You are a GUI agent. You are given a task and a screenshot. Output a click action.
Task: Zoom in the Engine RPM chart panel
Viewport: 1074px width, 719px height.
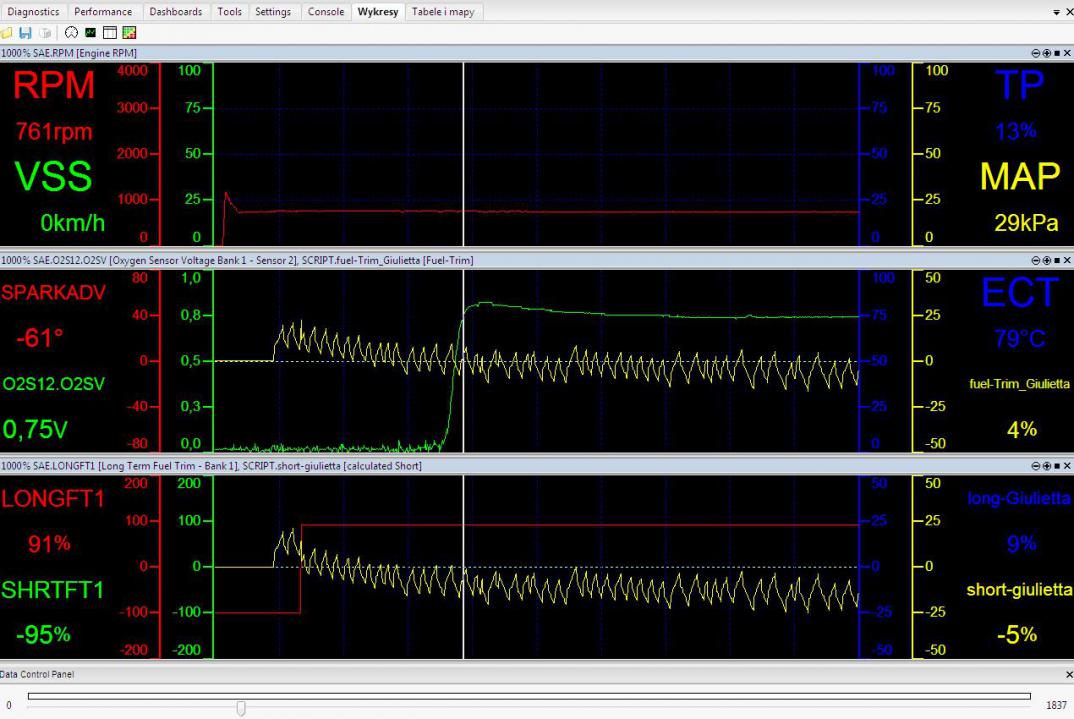point(1046,52)
